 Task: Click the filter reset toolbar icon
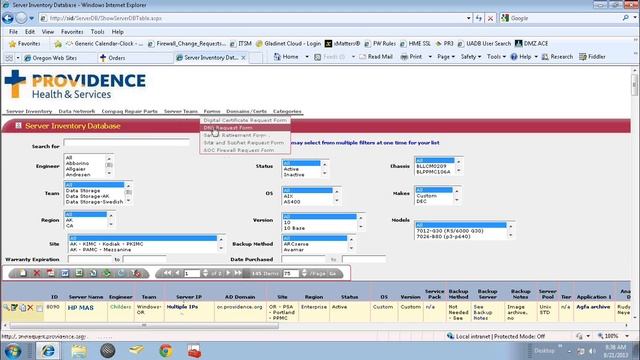[136, 273]
